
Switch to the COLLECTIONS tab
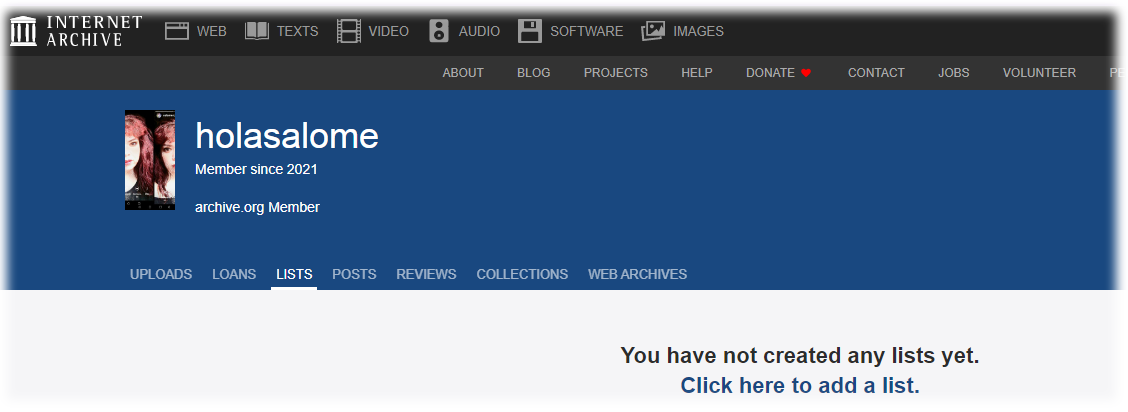[522, 274]
